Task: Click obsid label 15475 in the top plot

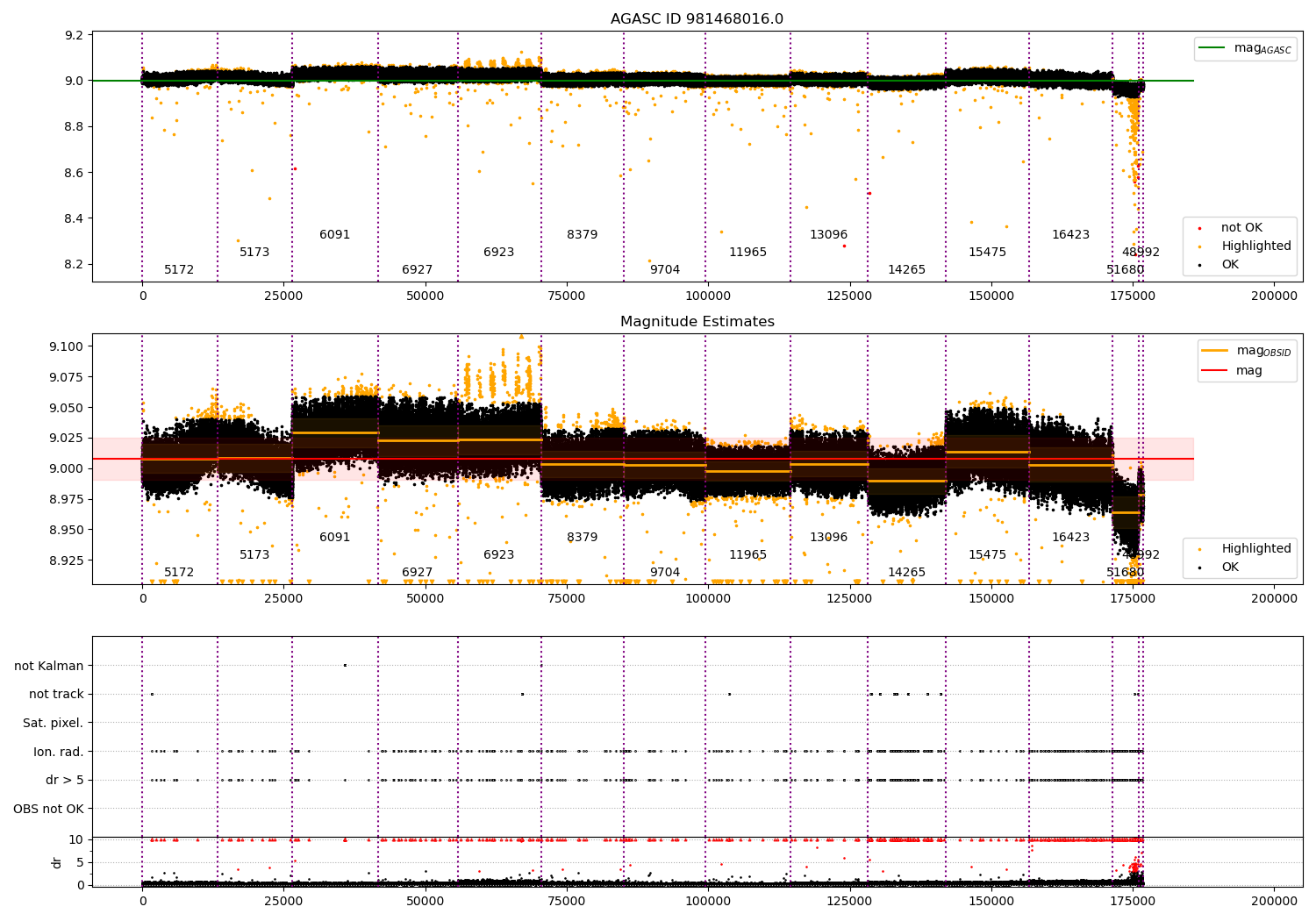Action: 987,253
